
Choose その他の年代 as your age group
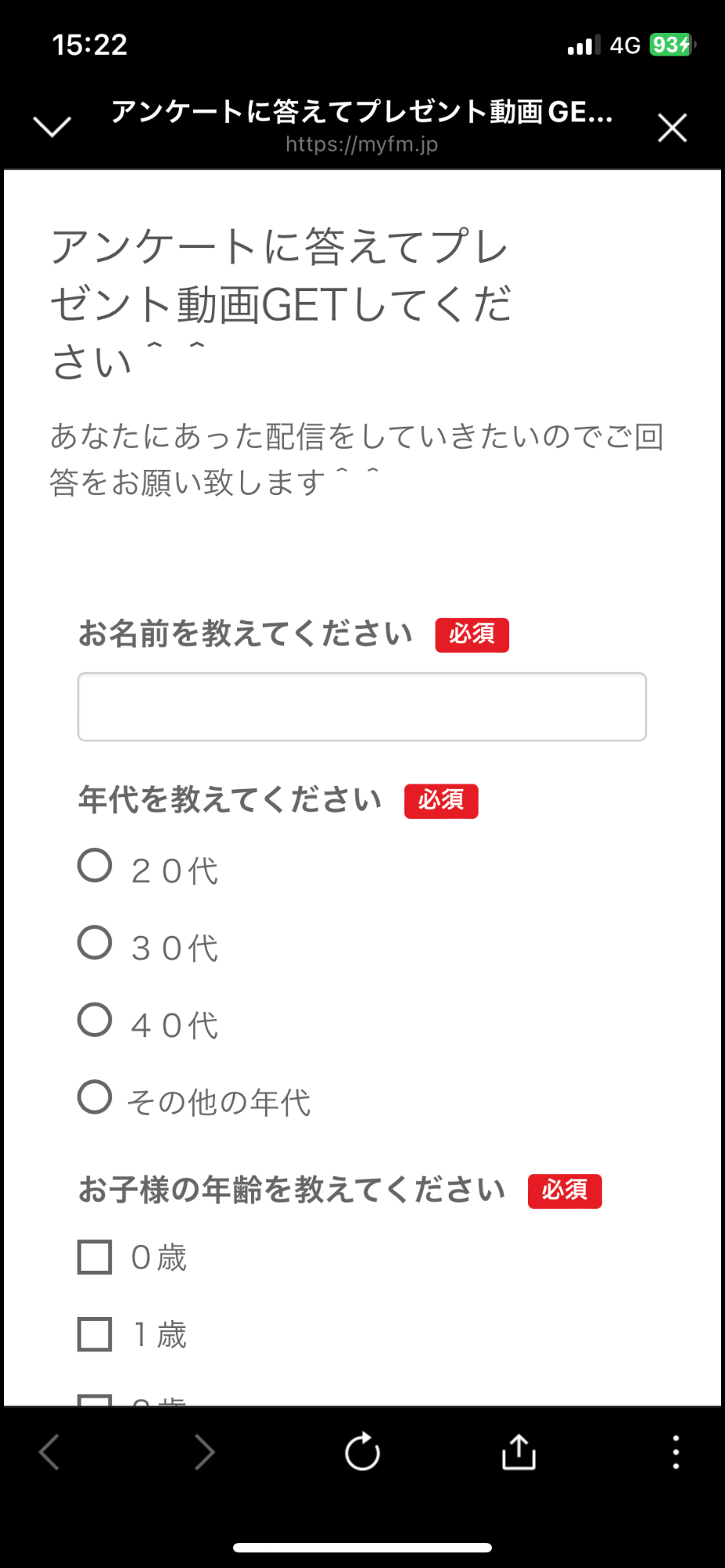point(93,1098)
